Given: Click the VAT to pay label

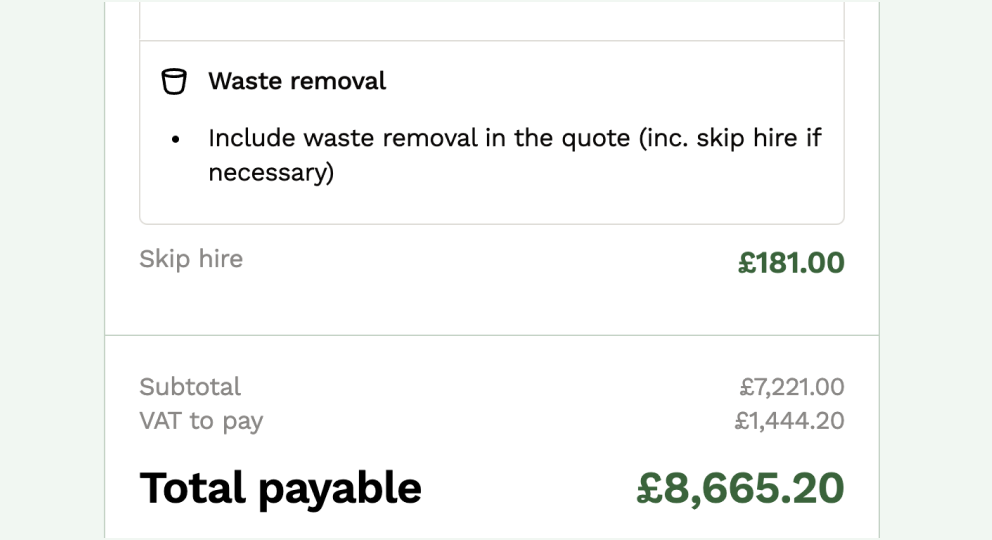Looking at the screenshot, I should click(x=201, y=421).
